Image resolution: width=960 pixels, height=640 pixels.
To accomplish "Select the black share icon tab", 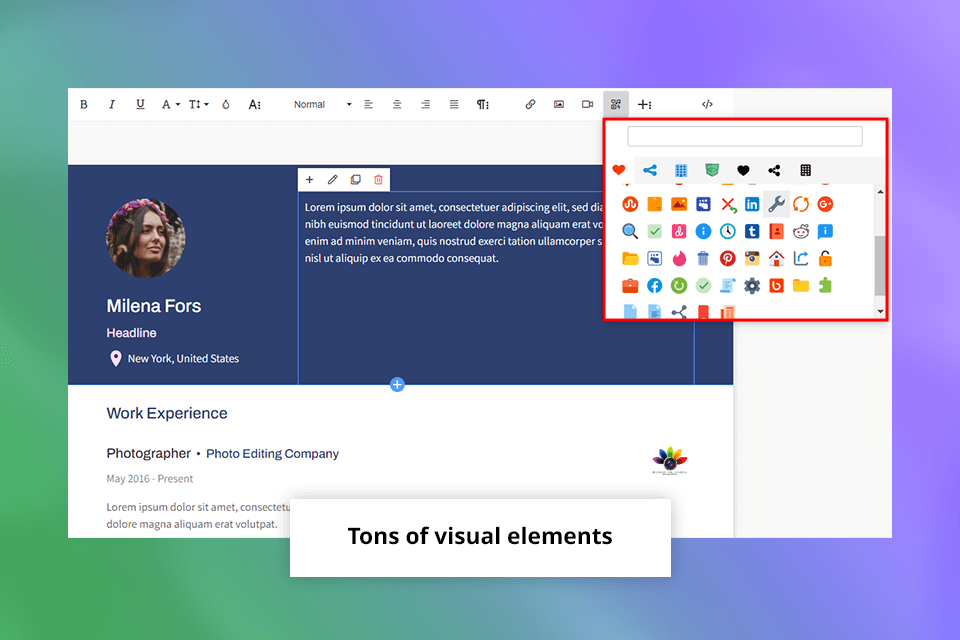I will pyautogui.click(x=774, y=170).
